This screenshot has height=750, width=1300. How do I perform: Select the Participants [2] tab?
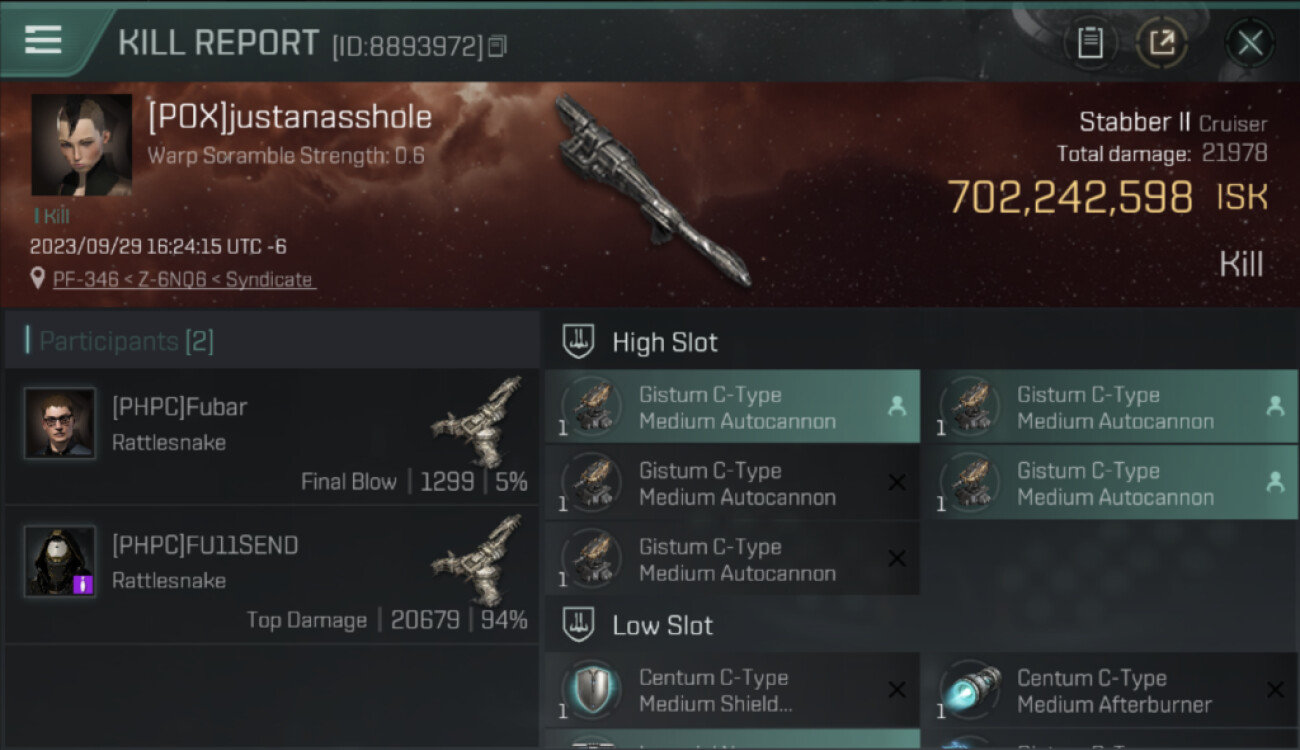120,342
